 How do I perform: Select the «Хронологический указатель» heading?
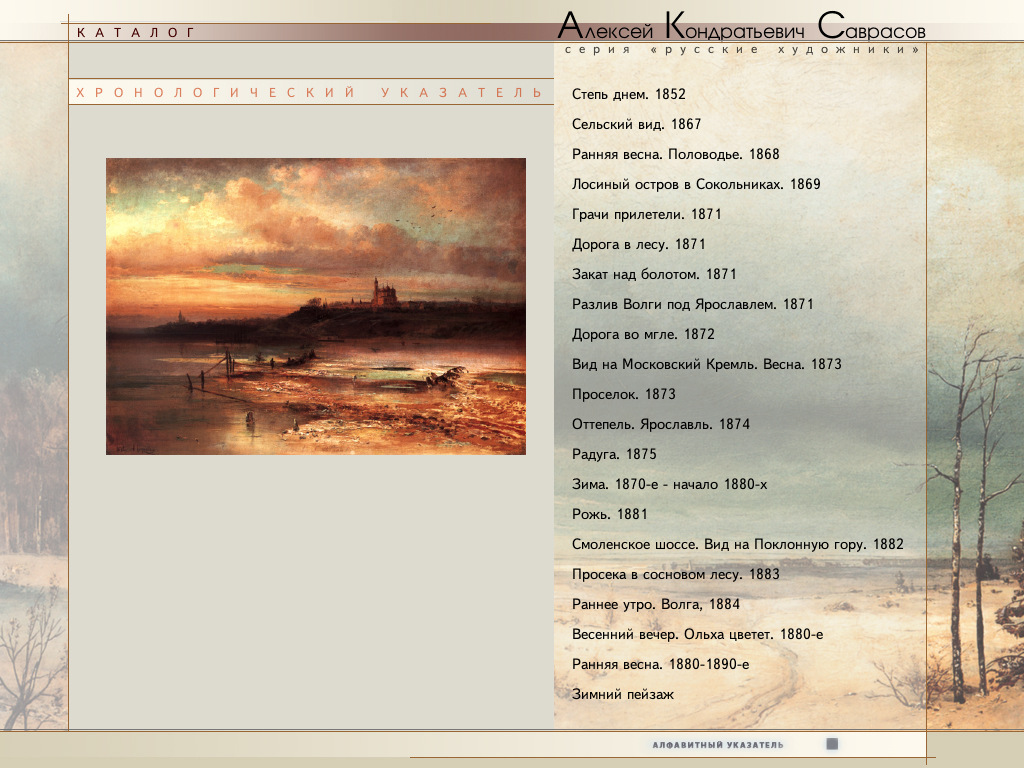point(309,93)
